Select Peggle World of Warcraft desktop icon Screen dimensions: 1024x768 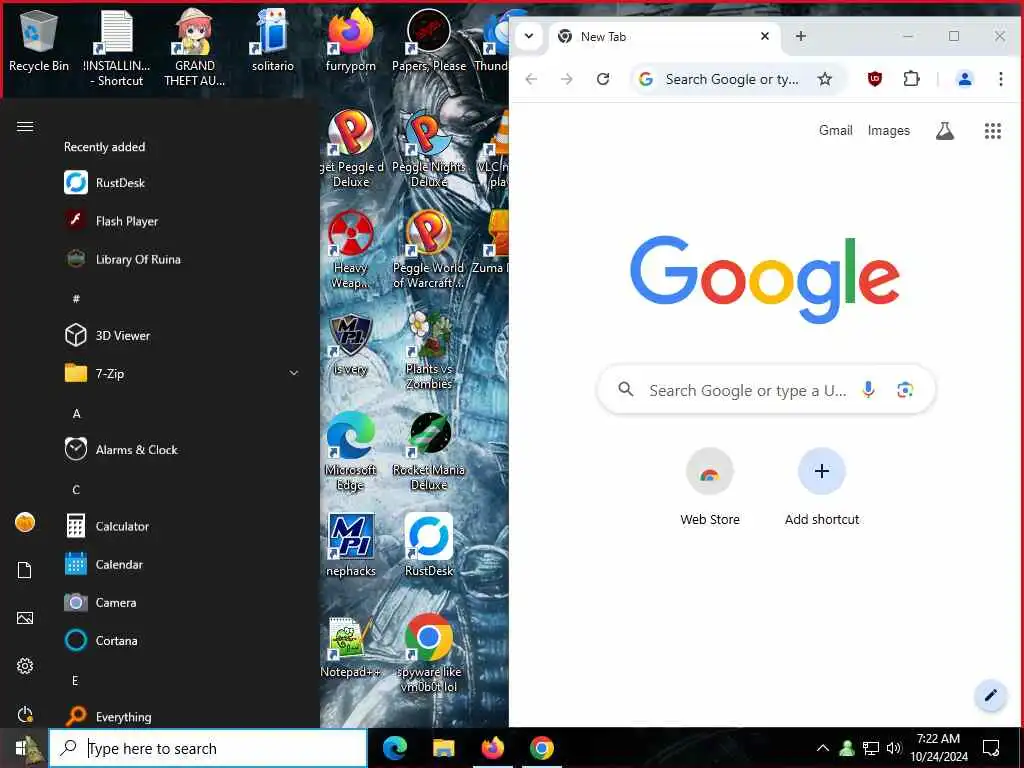click(429, 250)
